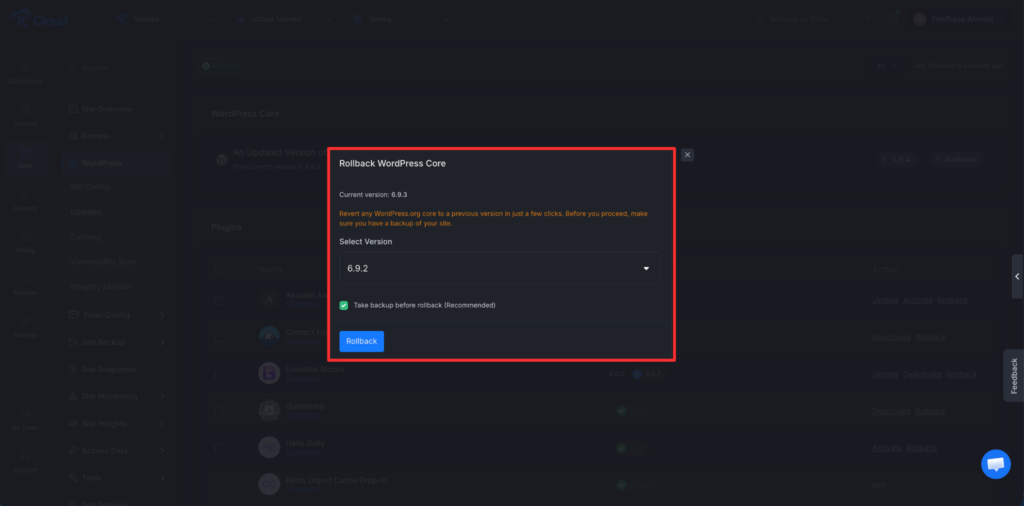Viewport: 1024px width, 506px height.
Task: Open the live chat bubble icon
Action: click(995, 464)
